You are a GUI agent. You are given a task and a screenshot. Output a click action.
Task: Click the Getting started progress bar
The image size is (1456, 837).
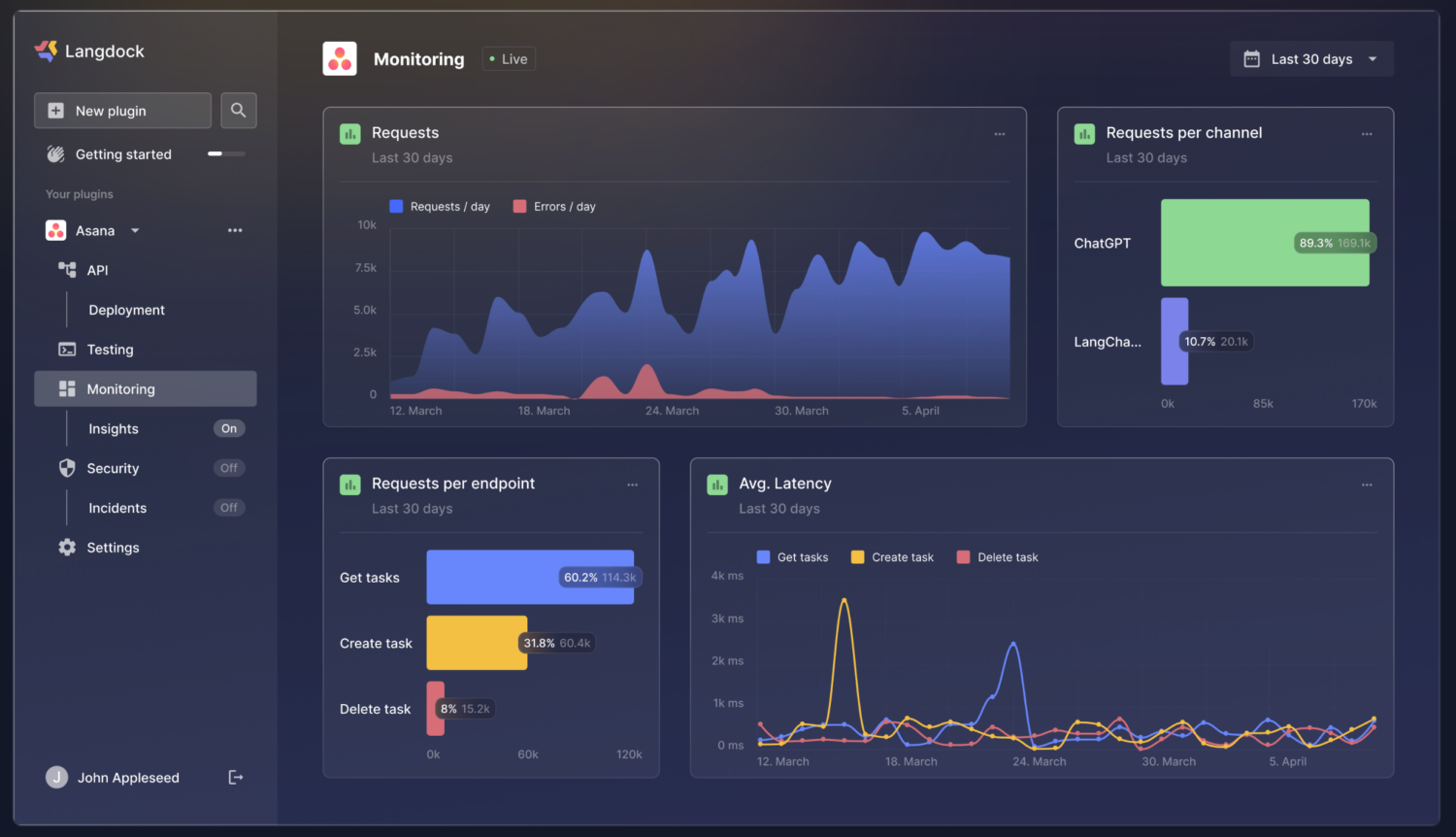click(226, 154)
